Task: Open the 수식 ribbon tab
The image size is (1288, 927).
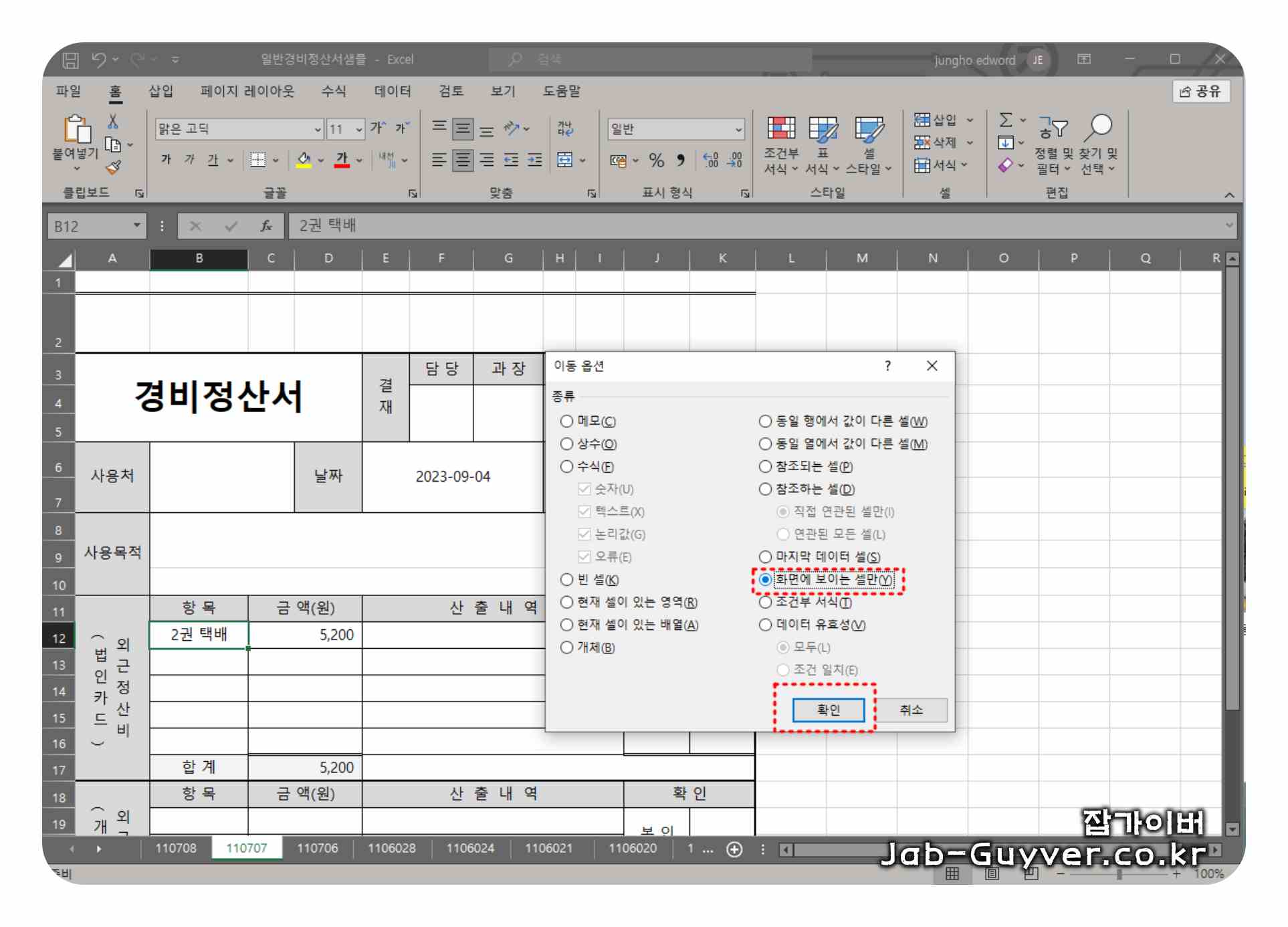Action: [333, 91]
